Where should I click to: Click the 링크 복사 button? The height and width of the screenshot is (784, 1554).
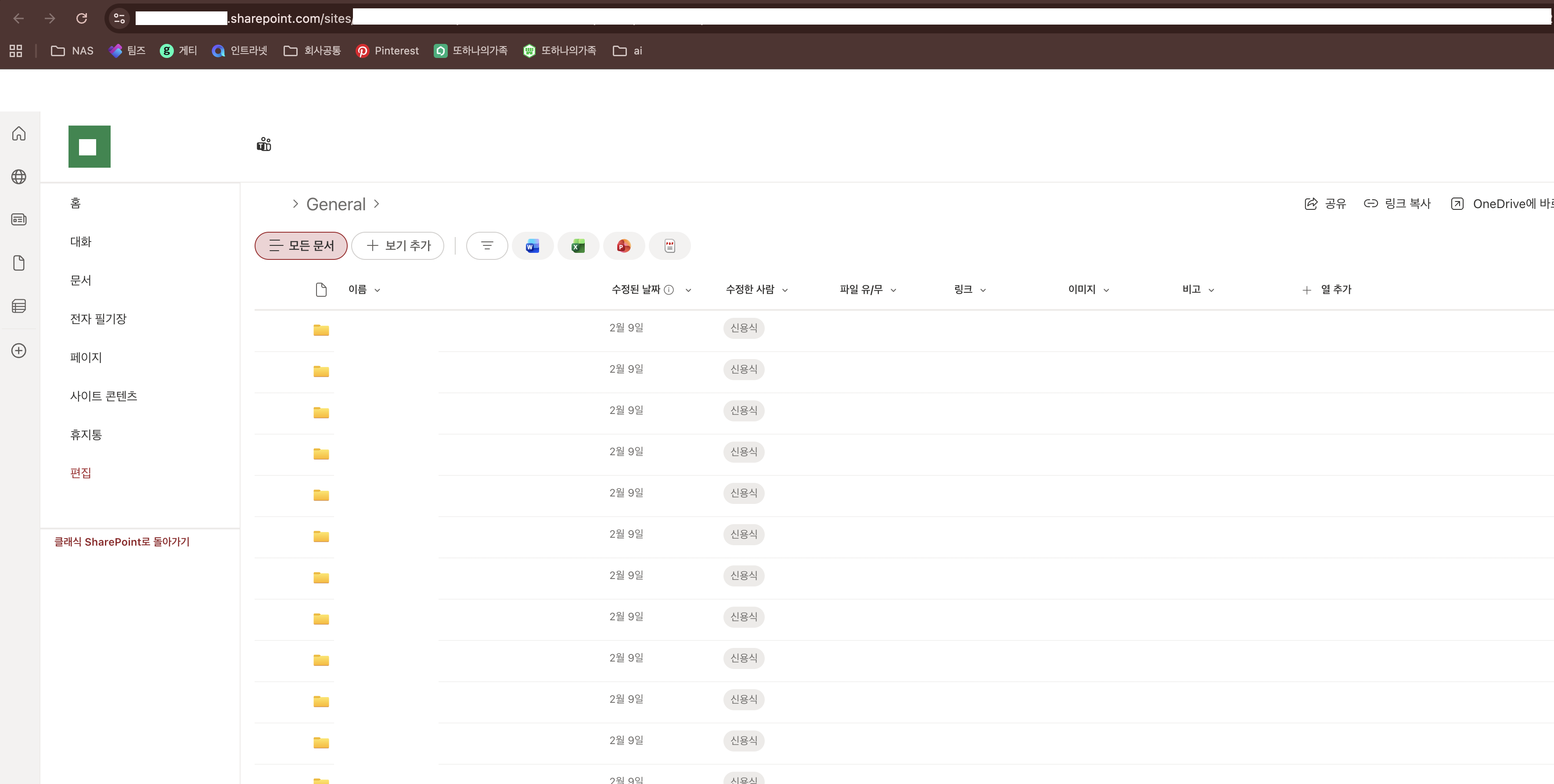click(x=1398, y=204)
